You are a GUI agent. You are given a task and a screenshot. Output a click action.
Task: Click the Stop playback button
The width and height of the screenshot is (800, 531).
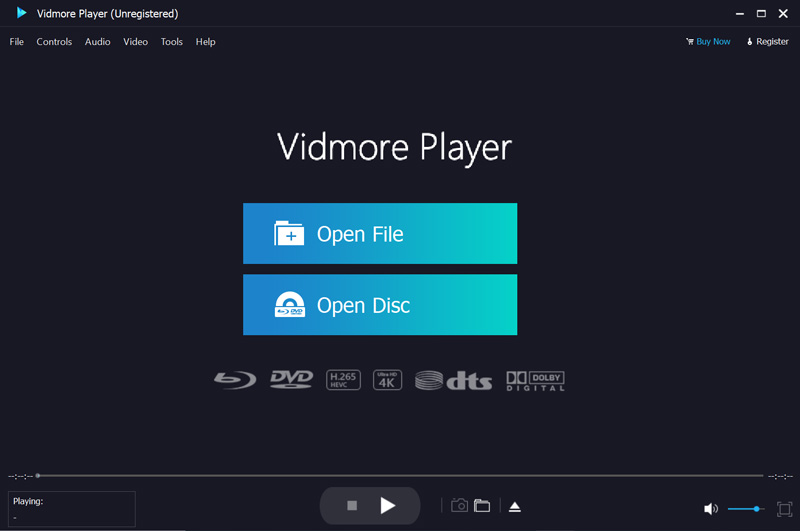(352, 505)
